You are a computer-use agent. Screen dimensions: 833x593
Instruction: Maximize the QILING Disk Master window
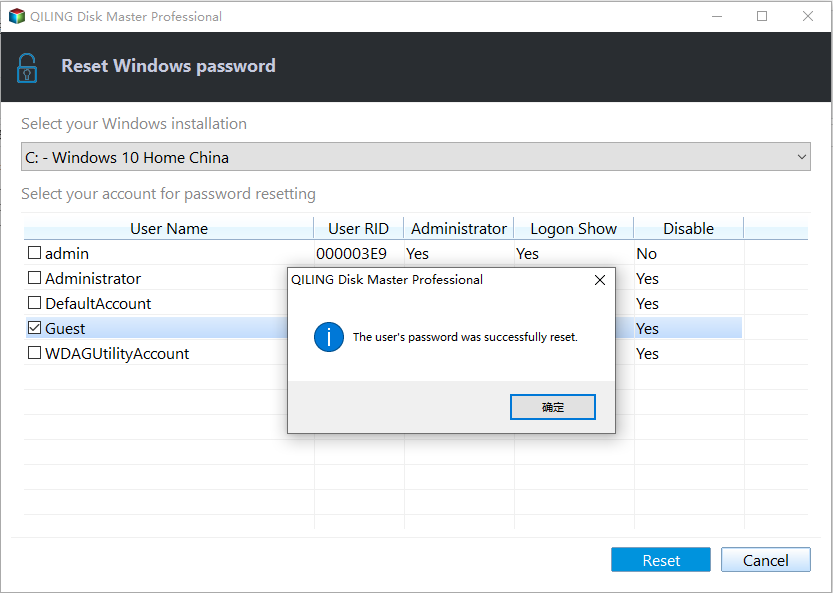[762, 16]
